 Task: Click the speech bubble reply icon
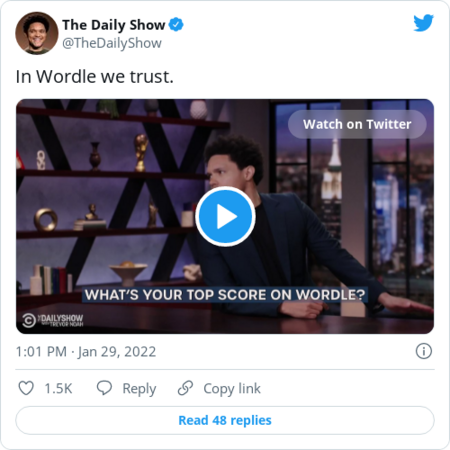104,388
